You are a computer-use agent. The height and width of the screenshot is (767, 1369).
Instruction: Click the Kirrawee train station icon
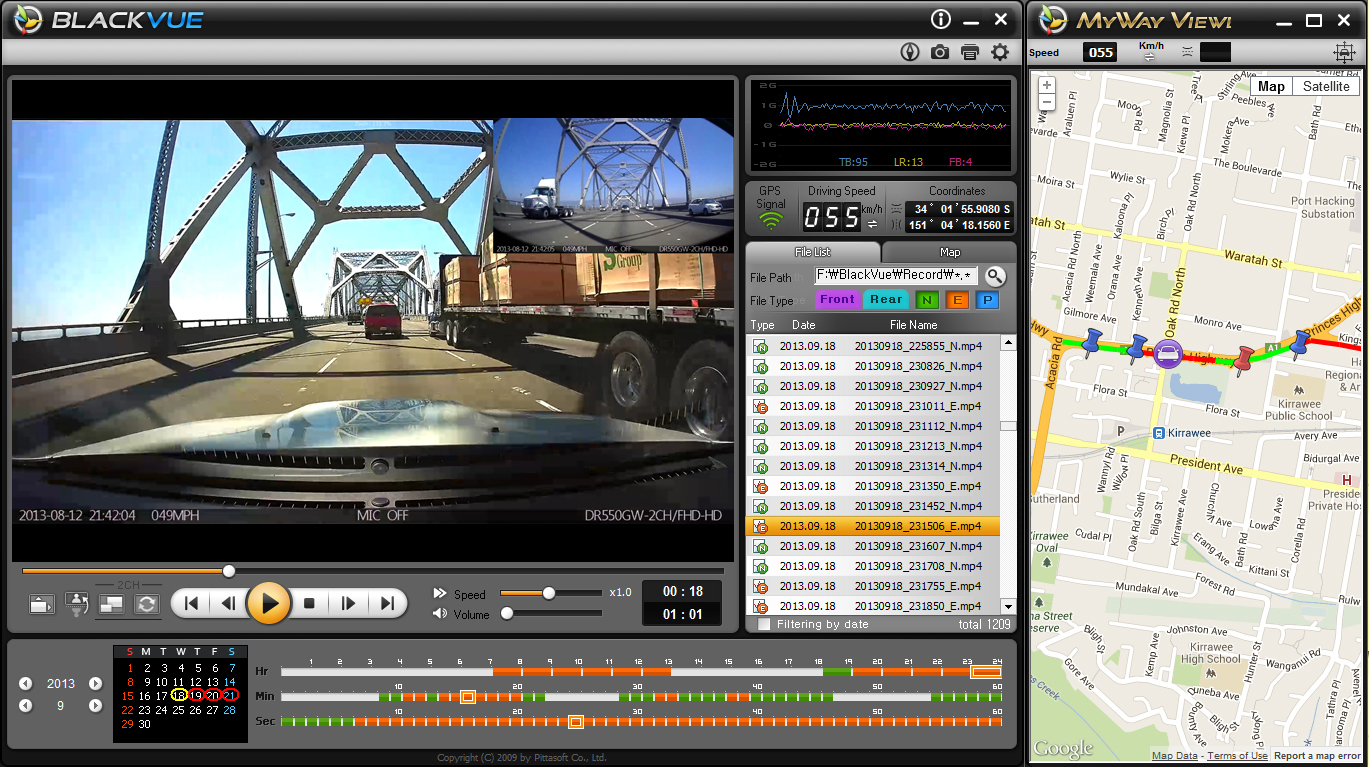pyautogui.click(x=1158, y=433)
